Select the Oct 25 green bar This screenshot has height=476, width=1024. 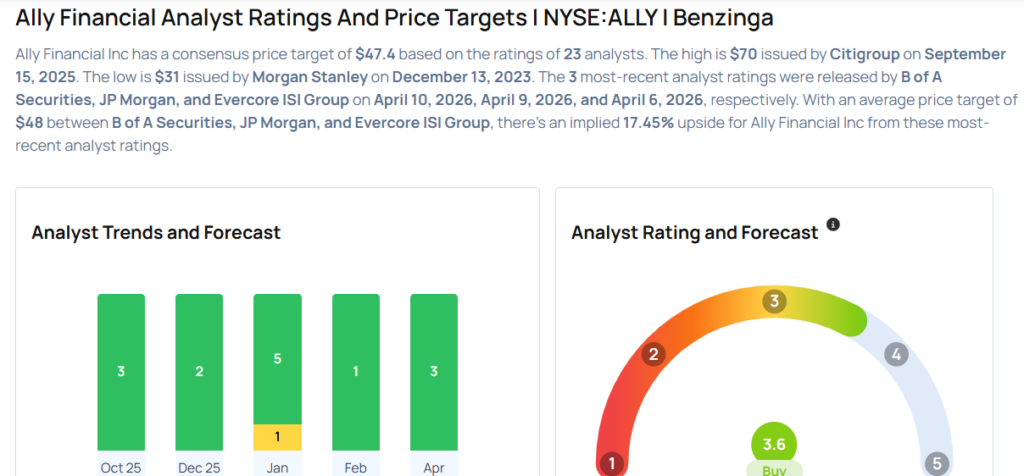click(x=121, y=372)
